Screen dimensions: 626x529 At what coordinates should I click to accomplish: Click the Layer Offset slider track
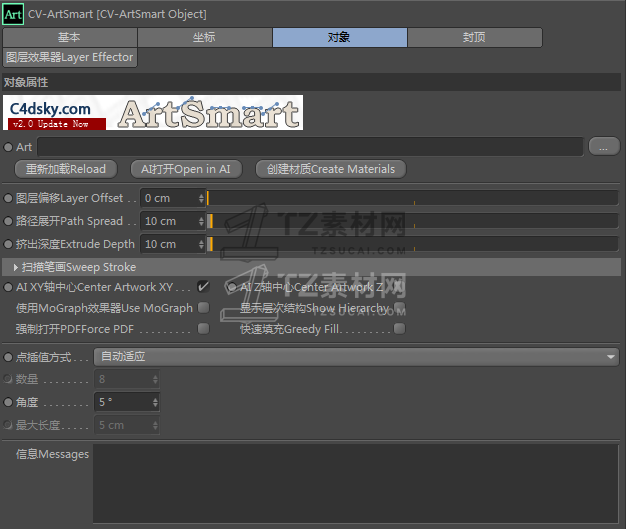click(413, 198)
